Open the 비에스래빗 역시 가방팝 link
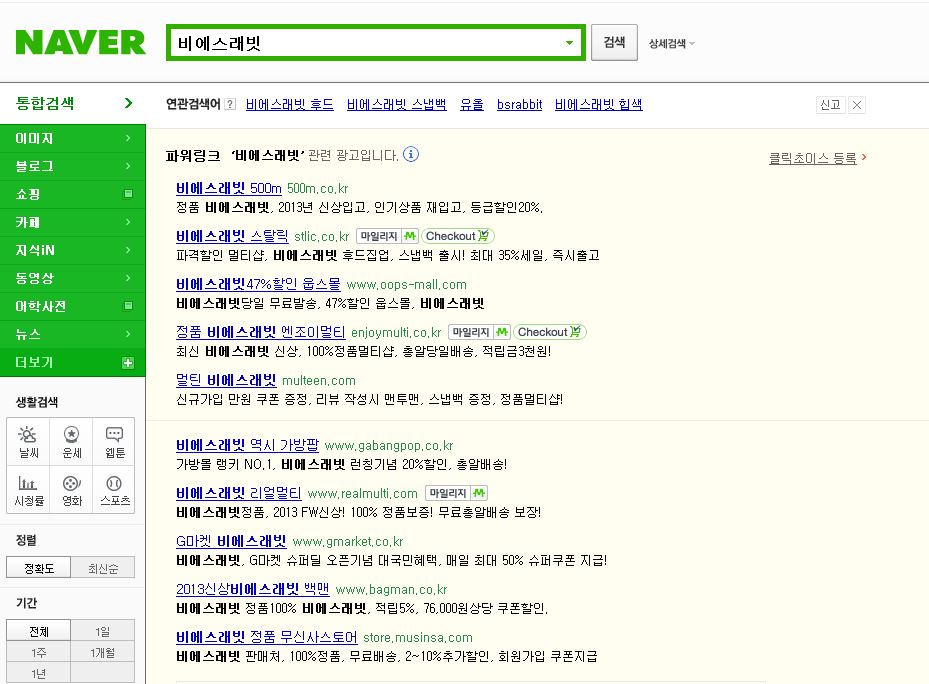Screen dimensions: 929x684 click(247, 445)
